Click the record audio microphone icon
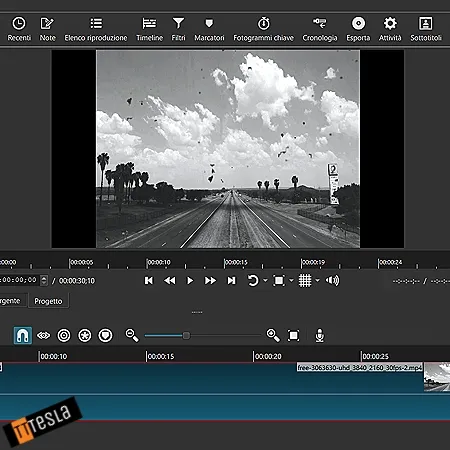450x450 pixels. [320, 335]
